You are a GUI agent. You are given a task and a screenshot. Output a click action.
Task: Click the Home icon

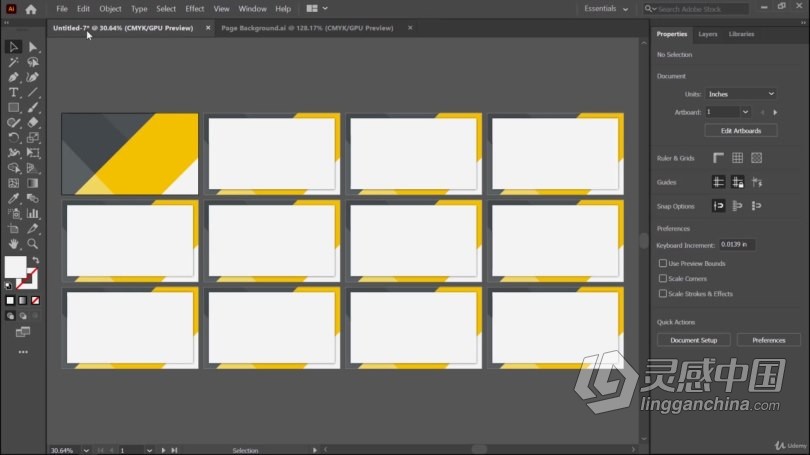tap(31, 9)
